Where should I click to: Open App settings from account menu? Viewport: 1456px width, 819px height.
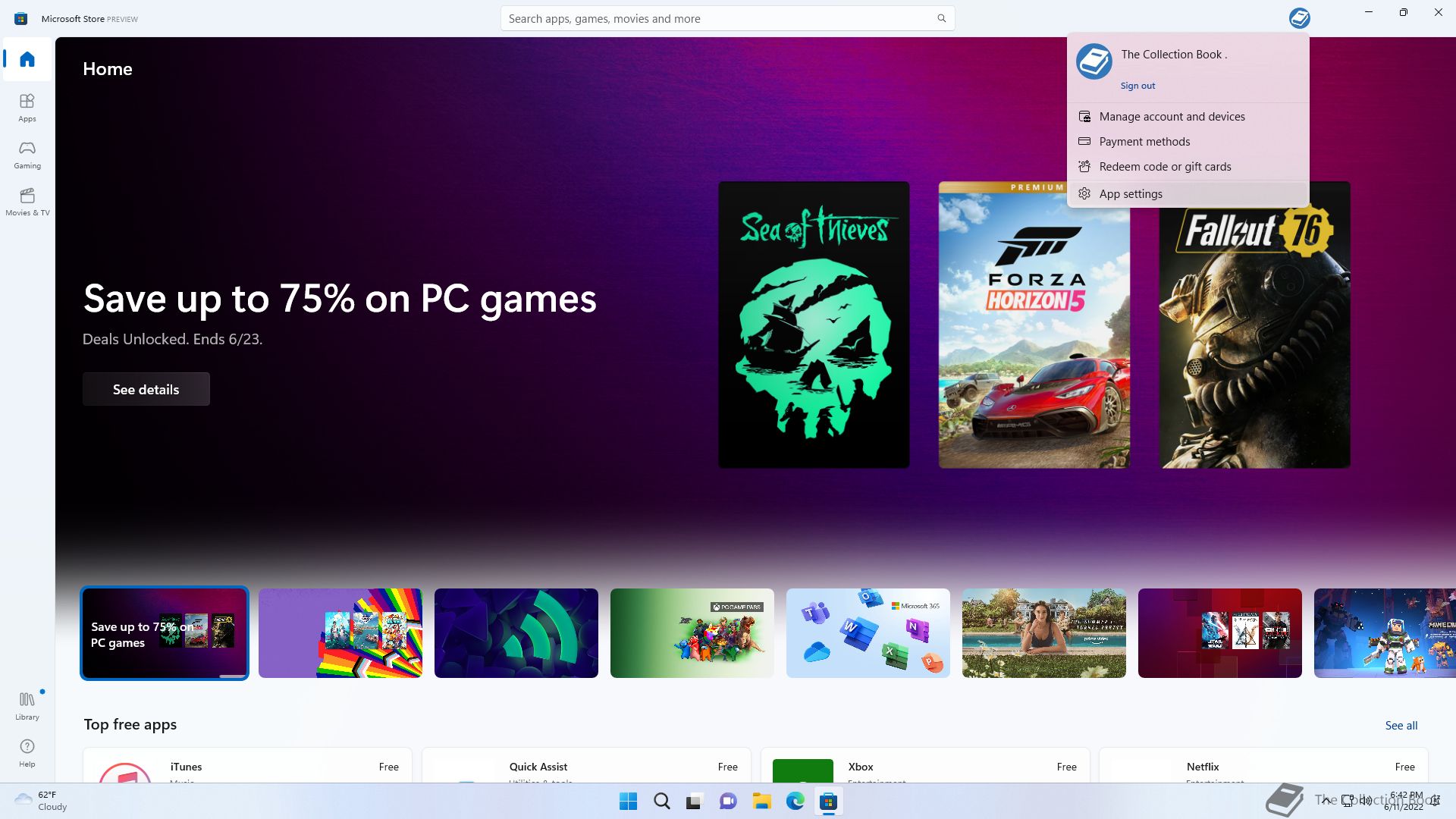click(x=1188, y=194)
